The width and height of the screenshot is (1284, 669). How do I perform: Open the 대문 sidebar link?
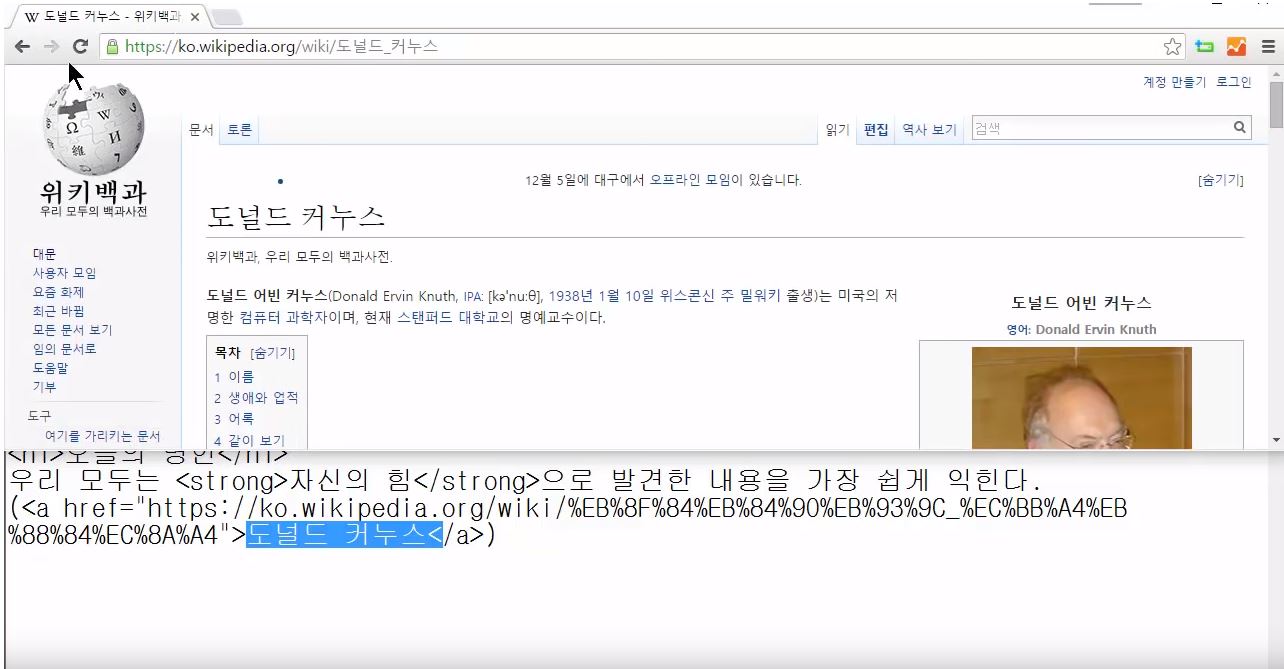click(44, 254)
